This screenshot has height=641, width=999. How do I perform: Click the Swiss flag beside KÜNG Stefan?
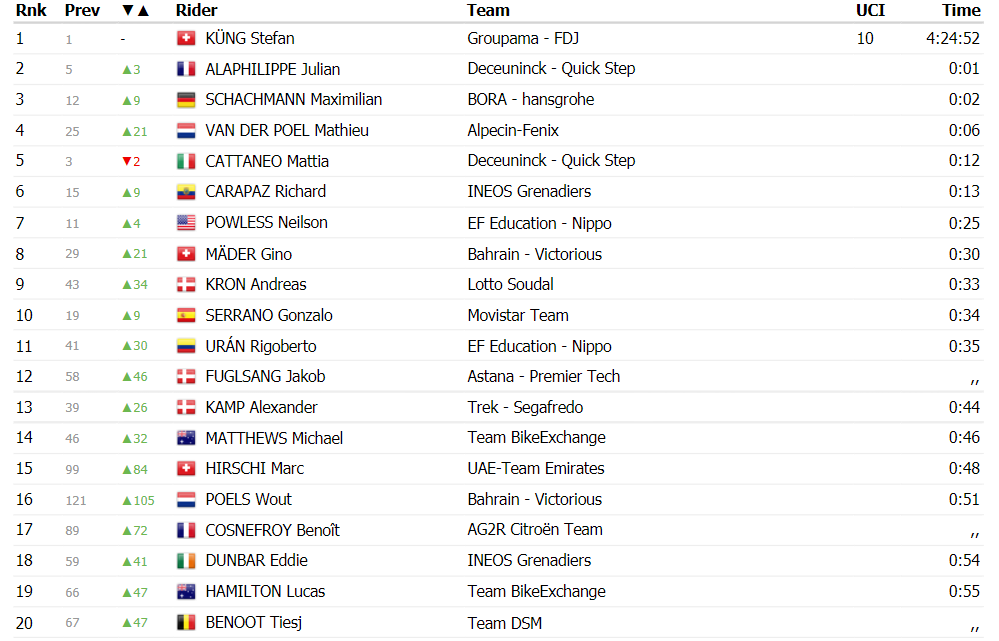[186, 39]
